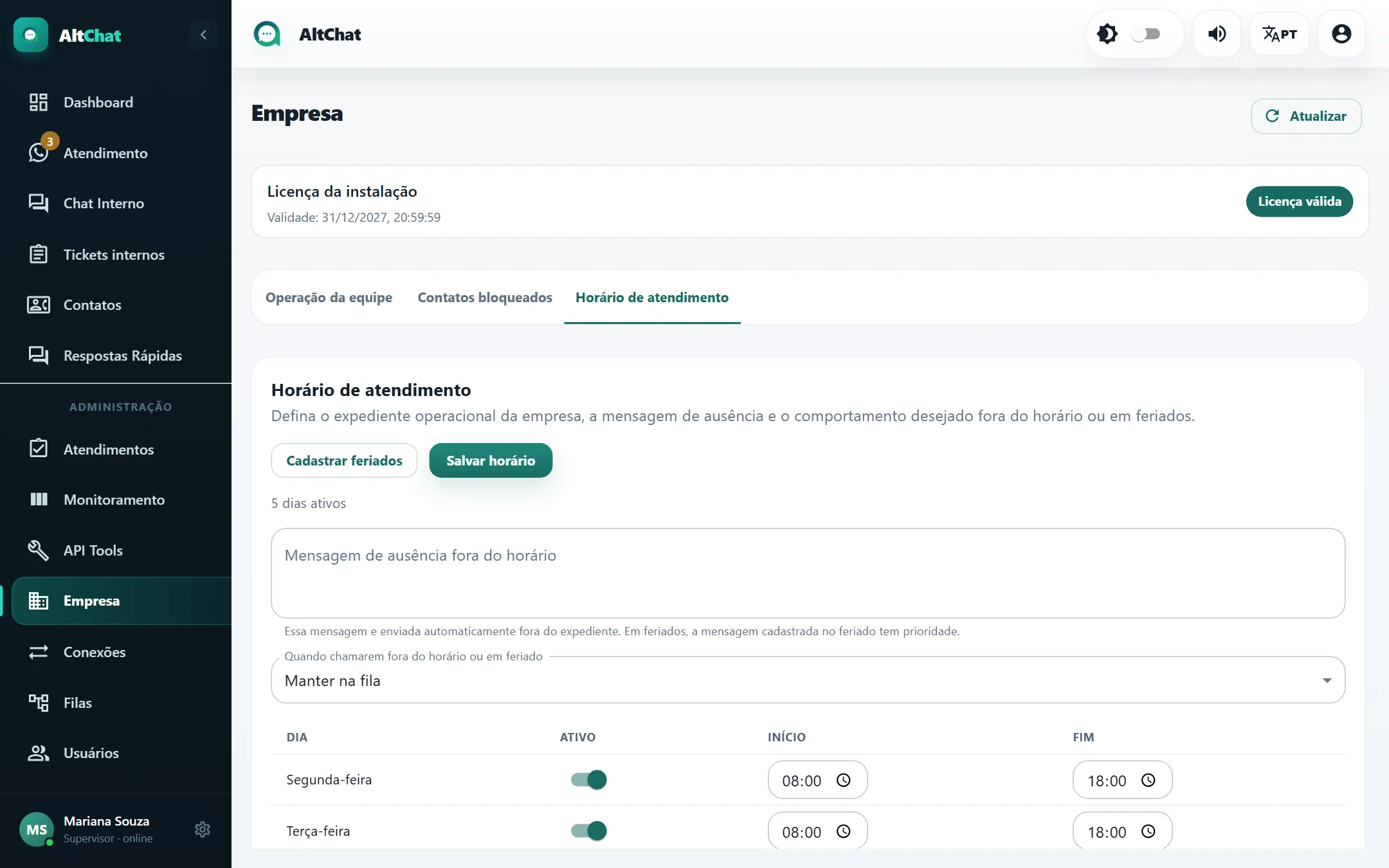Image resolution: width=1389 pixels, height=868 pixels.
Task: Disable Terça-feira active switch
Action: 589,831
